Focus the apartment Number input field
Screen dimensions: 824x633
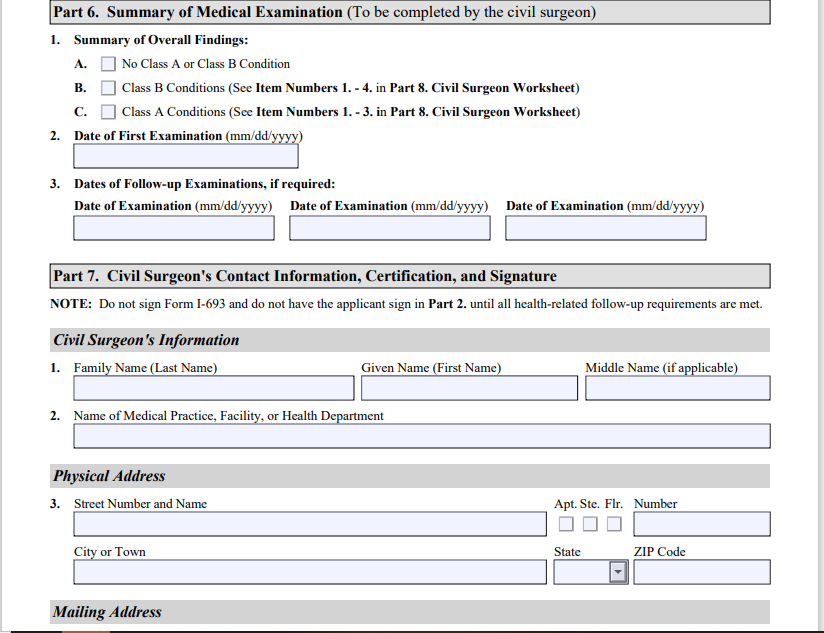pos(702,524)
